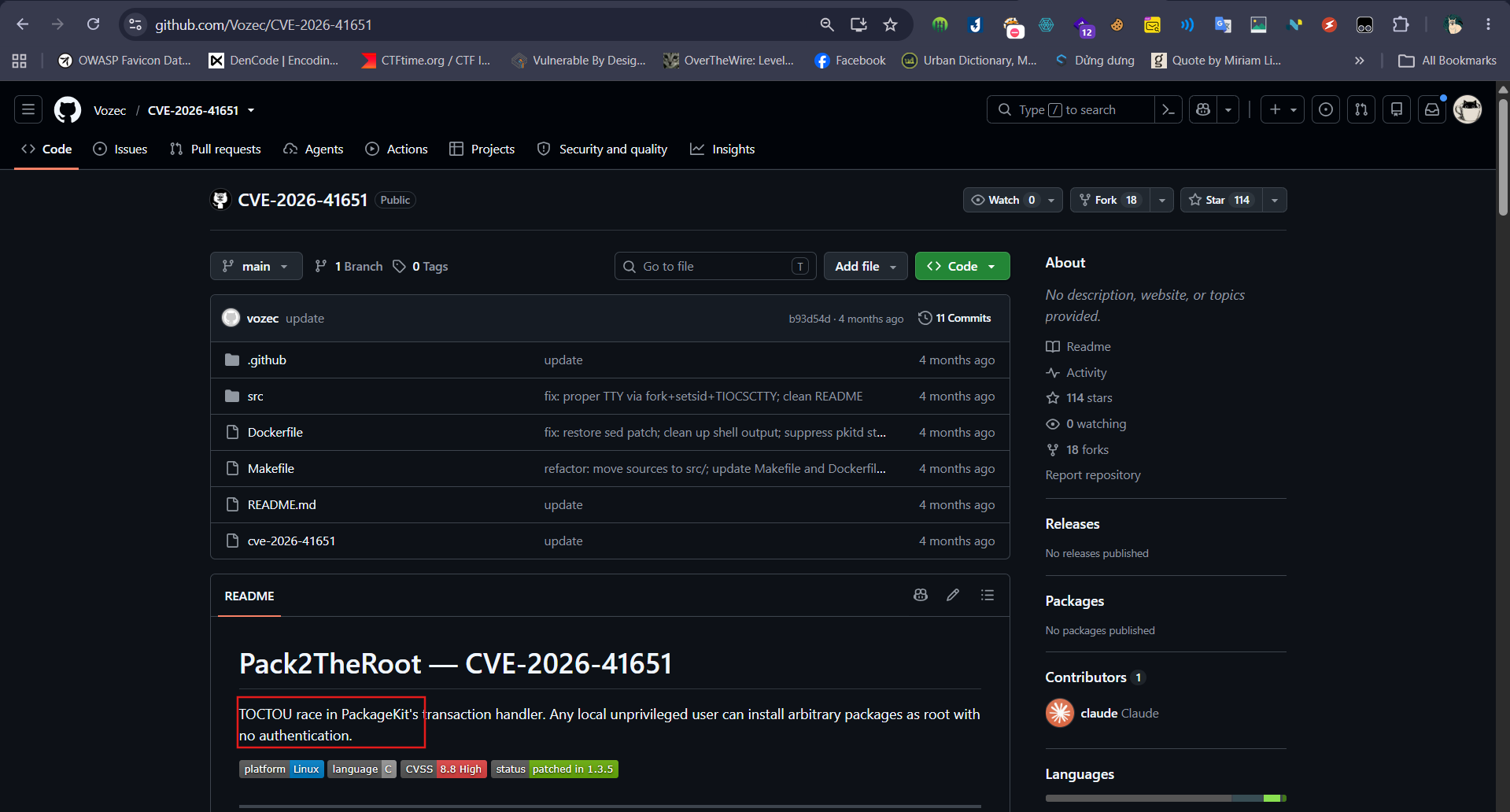Open the GitHub homepage logo
The height and width of the screenshot is (812, 1510).
point(68,110)
